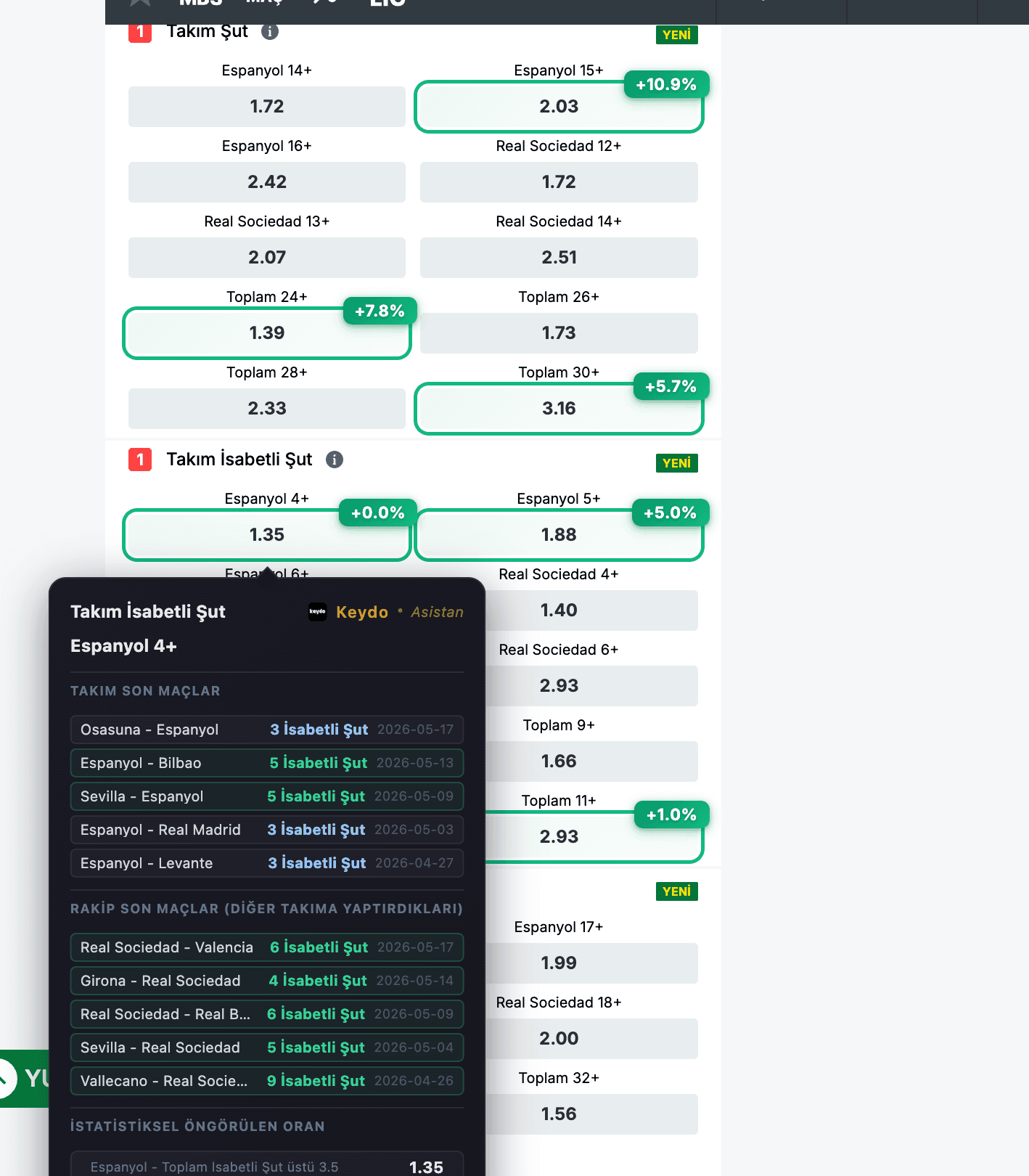Click the +7.8% value badge on Toplam 24+
The image size is (1029, 1176).
380,311
